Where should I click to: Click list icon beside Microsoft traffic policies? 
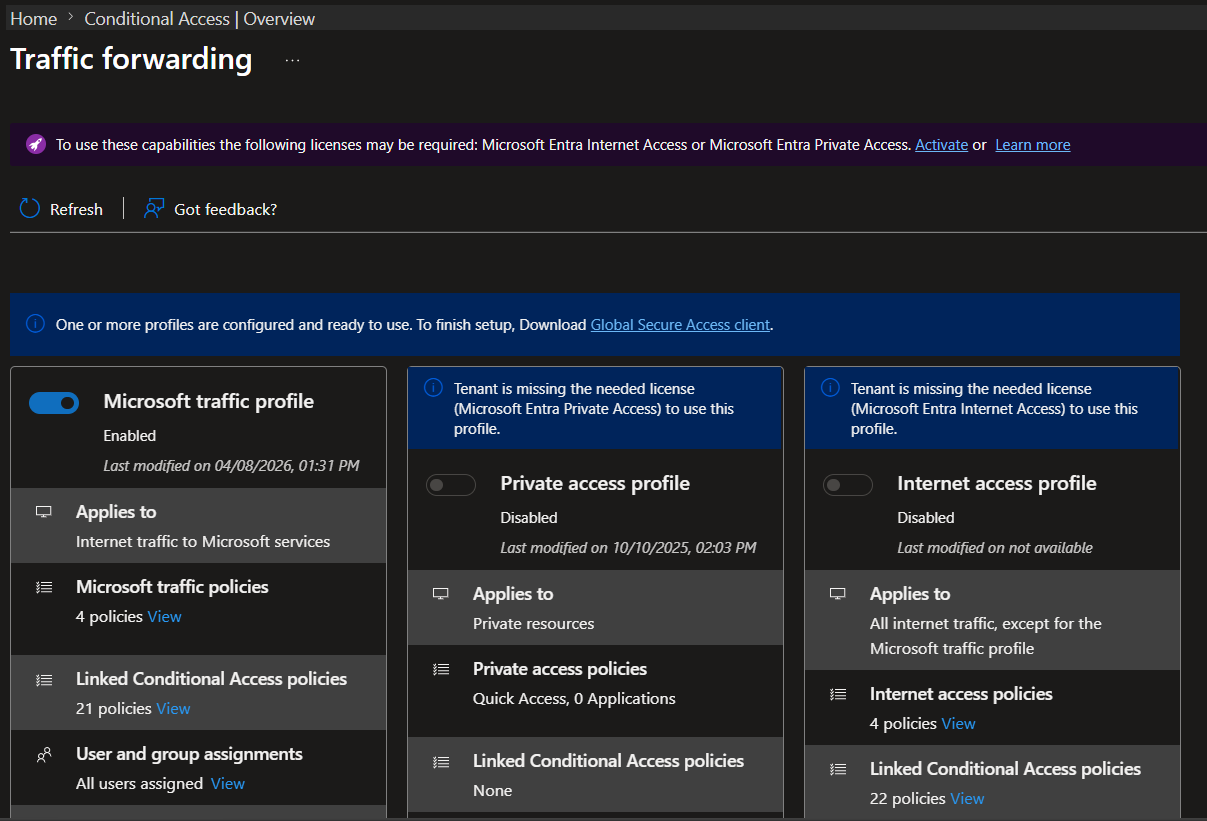coord(43,587)
